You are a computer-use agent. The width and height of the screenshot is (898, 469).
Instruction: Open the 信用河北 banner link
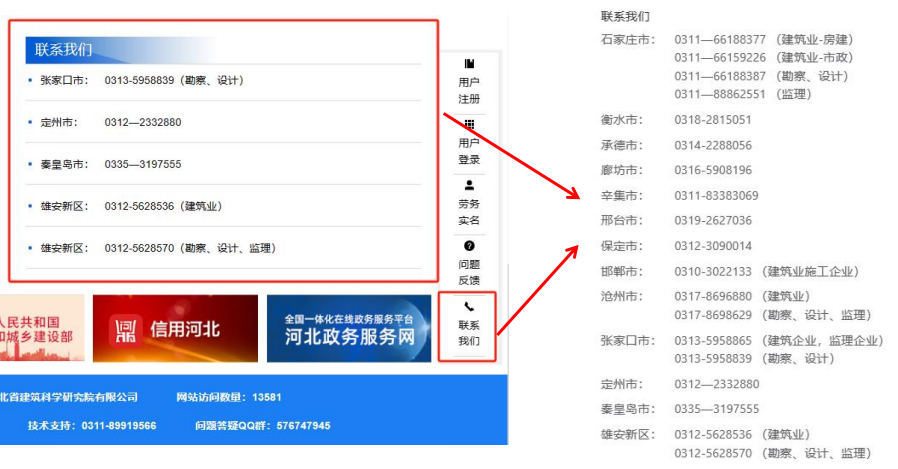click(175, 328)
